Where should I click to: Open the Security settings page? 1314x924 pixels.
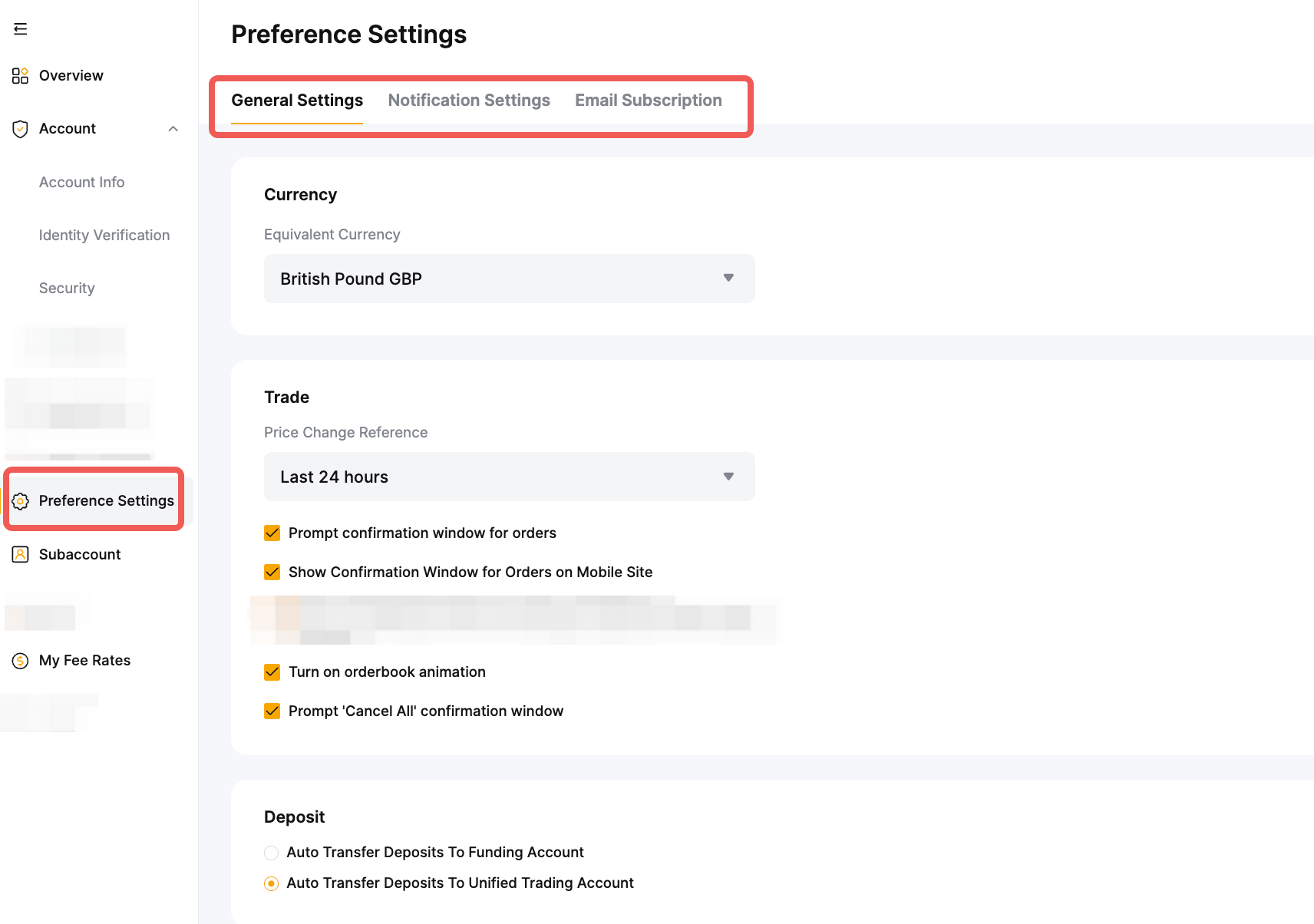coord(67,289)
